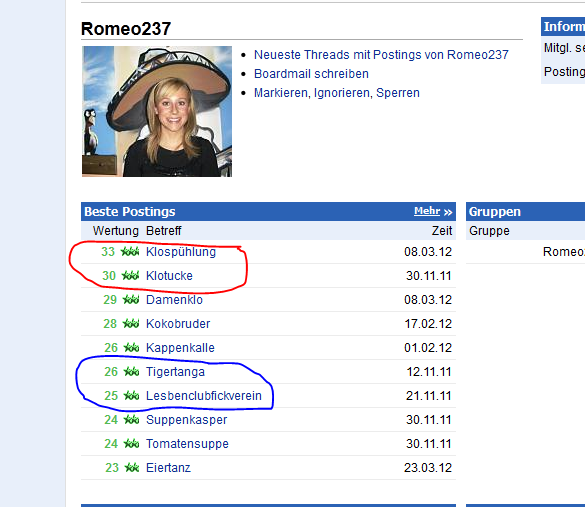Open the Damenklo posting
Image resolution: width=585 pixels, height=507 pixels.
pyautogui.click(x=174, y=300)
